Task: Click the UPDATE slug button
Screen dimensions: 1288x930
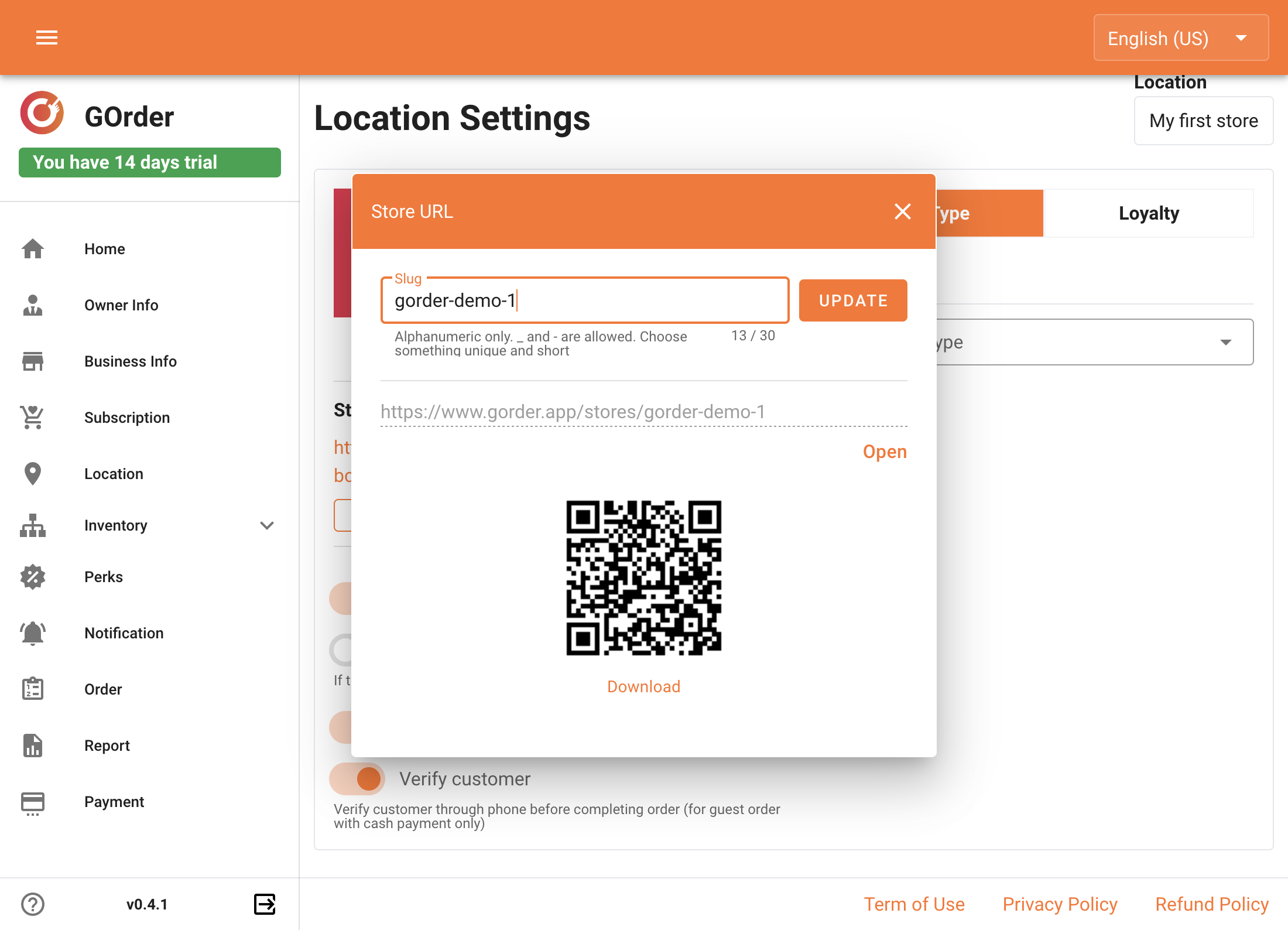Action: click(x=853, y=300)
